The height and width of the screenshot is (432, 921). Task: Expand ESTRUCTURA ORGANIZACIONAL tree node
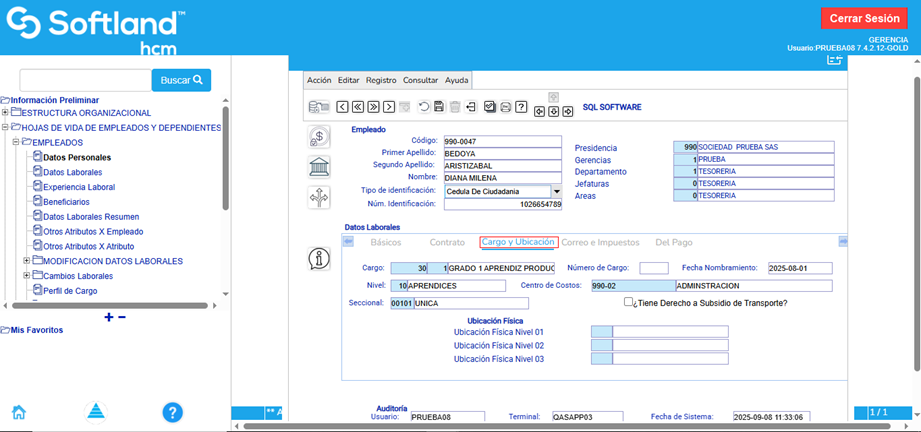click(x=5, y=113)
